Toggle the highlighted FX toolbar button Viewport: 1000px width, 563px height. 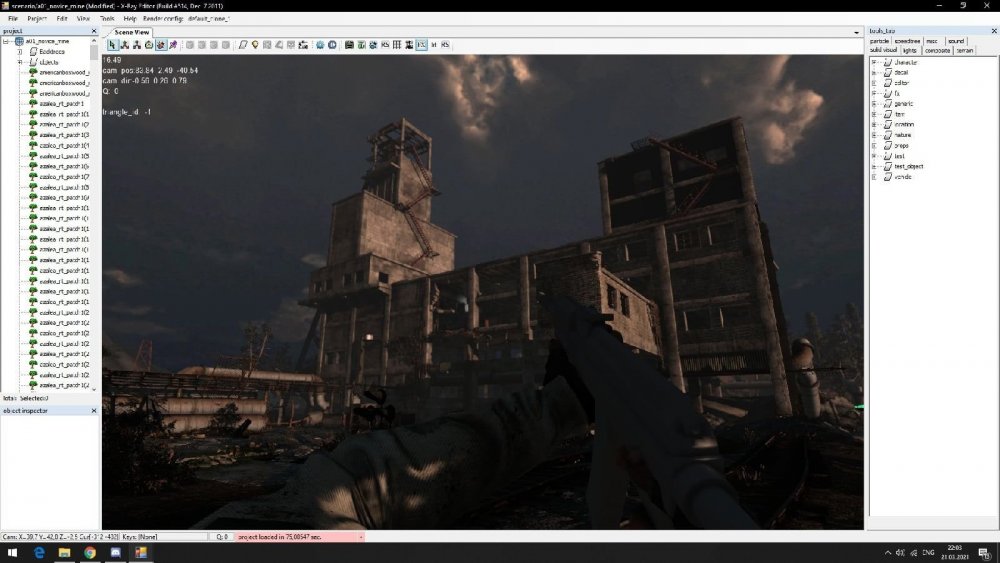tap(422, 45)
